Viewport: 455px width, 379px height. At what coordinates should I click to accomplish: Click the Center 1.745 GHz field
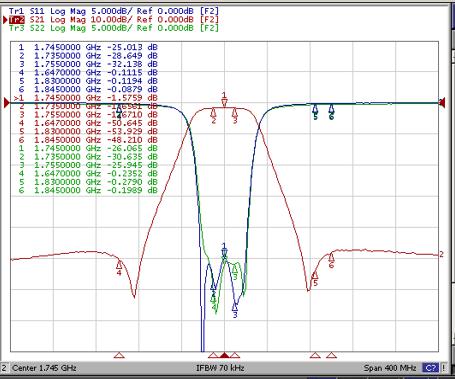pyautogui.click(x=44, y=368)
